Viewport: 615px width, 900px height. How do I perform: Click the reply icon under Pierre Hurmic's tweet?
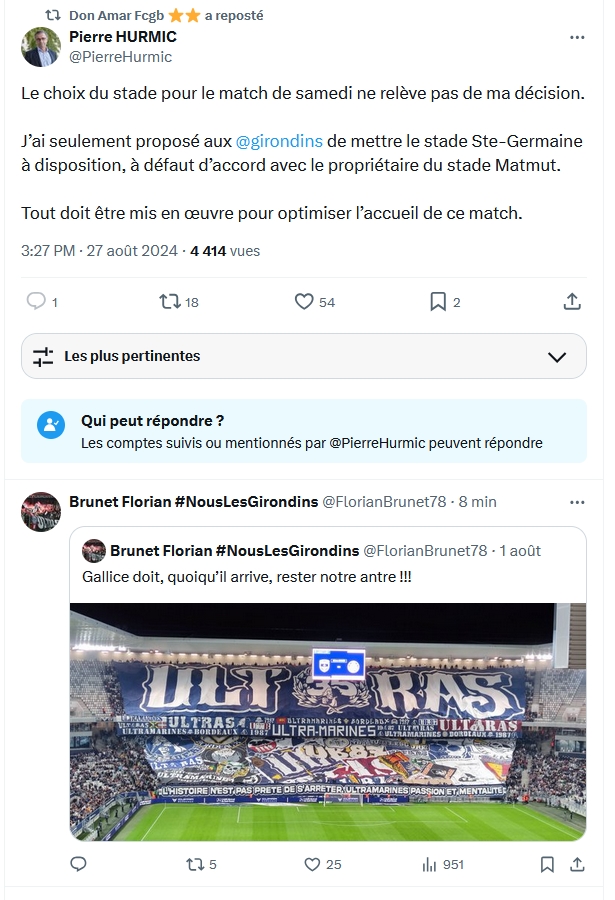click(x=36, y=301)
